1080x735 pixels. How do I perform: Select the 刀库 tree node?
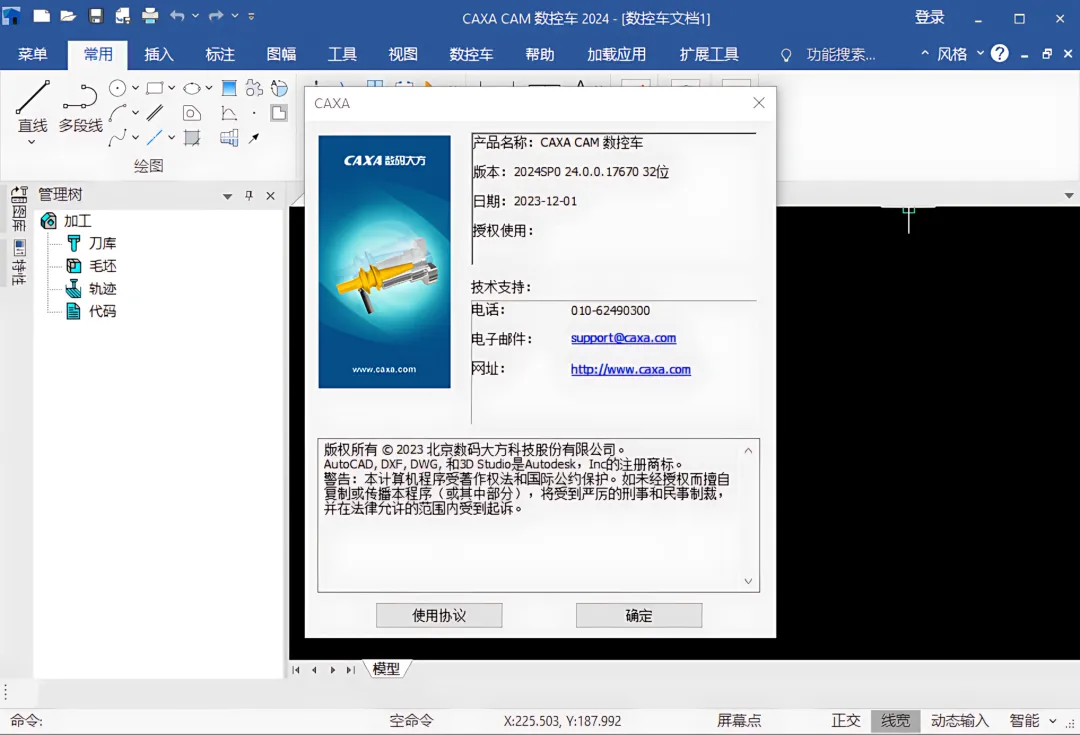(x=92, y=243)
